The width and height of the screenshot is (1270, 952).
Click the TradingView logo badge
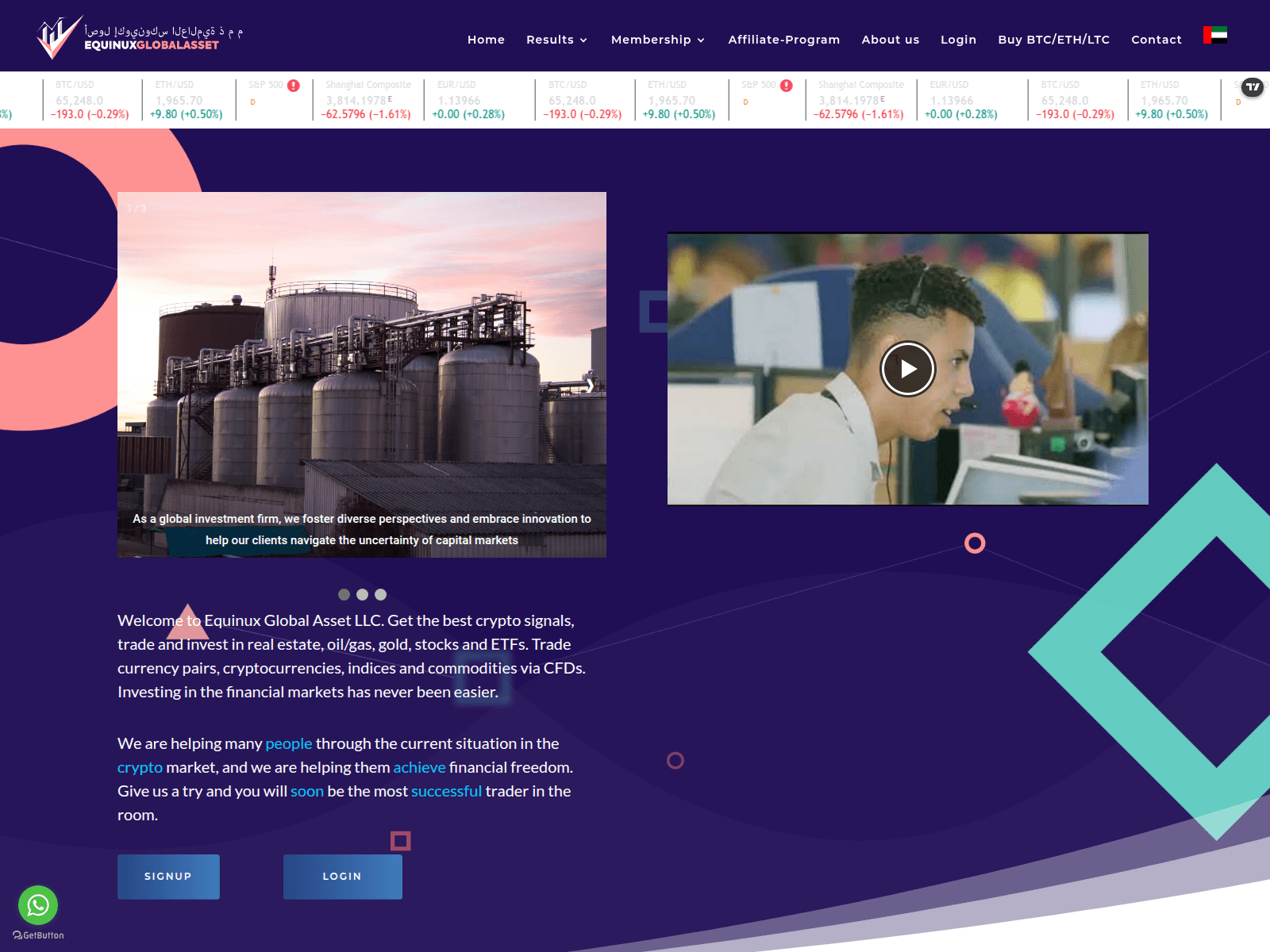[1253, 87]
